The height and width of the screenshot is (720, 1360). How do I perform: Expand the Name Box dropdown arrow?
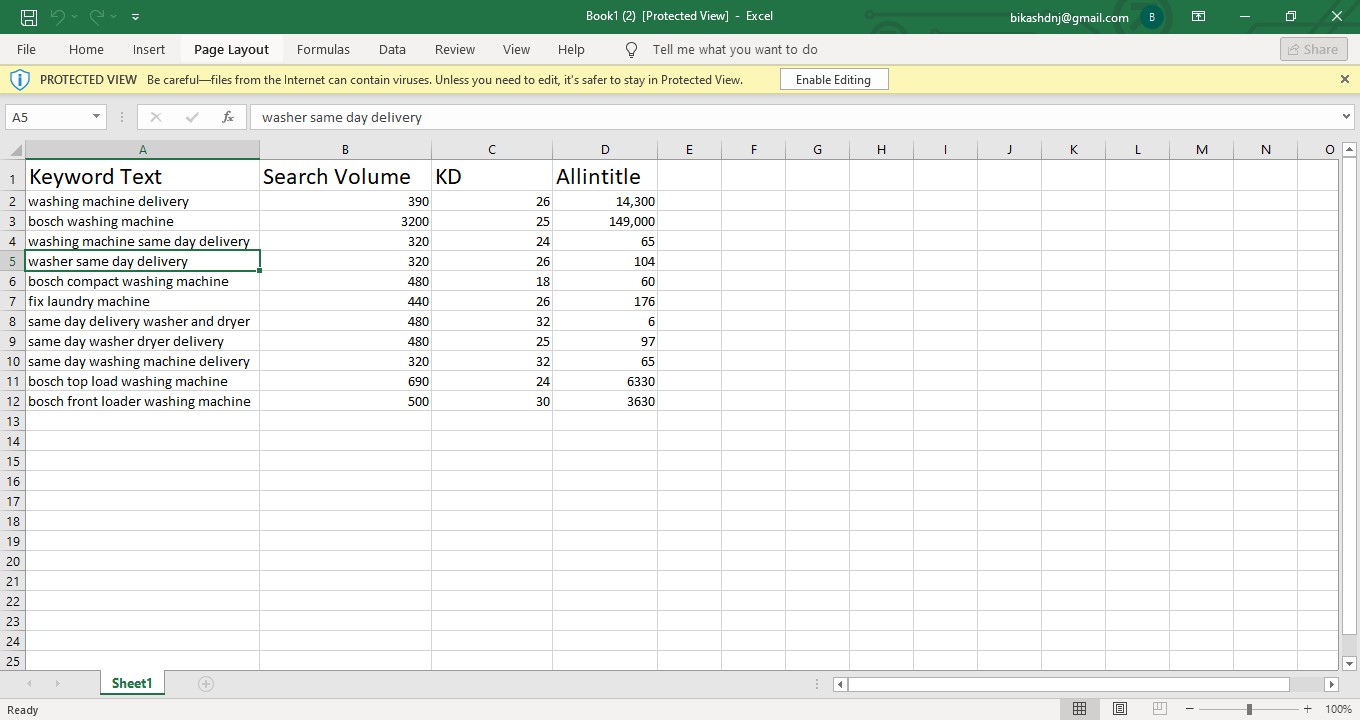click(97, 117)
